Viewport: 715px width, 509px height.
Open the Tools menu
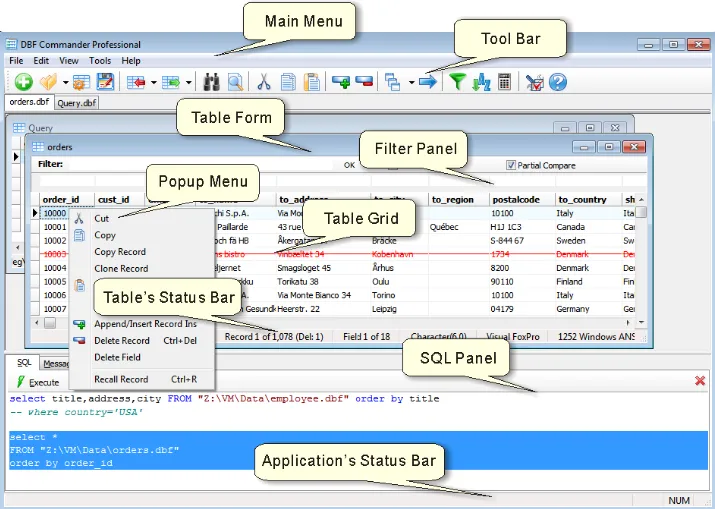(x=100, y=61)
